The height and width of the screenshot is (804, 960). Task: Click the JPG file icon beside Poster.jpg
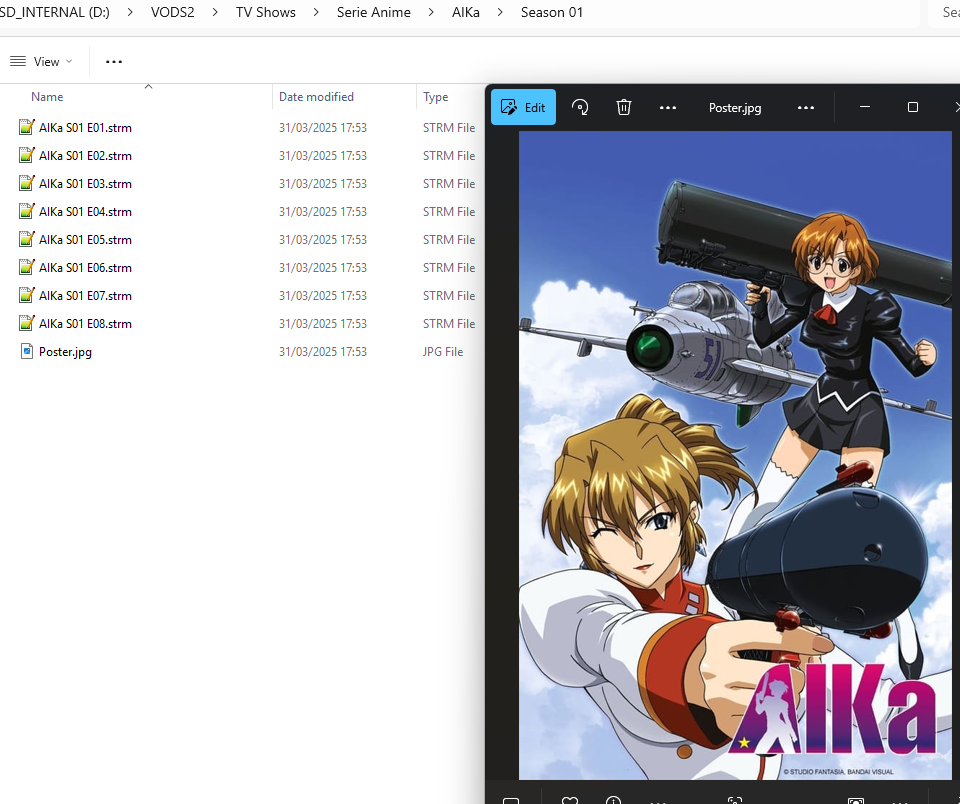pyautogui.click(x=25, y=351)
